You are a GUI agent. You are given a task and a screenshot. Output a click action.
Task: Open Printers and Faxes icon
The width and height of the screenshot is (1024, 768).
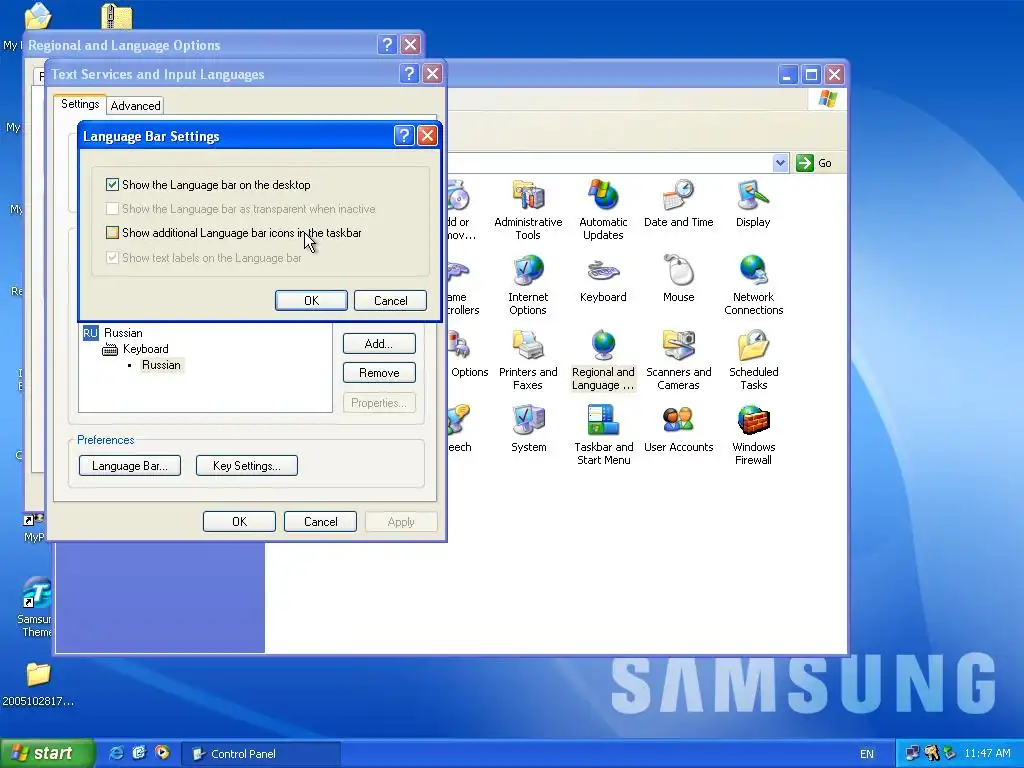(528, 360)
